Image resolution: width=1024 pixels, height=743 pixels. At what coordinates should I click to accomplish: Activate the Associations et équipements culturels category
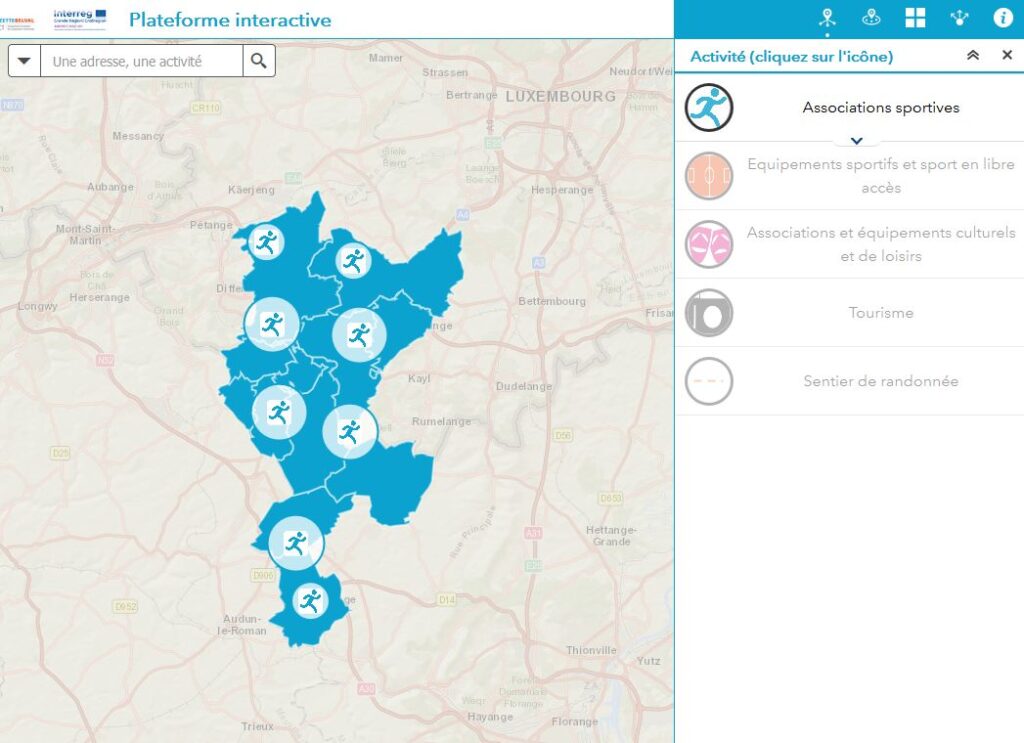[710, 244]
